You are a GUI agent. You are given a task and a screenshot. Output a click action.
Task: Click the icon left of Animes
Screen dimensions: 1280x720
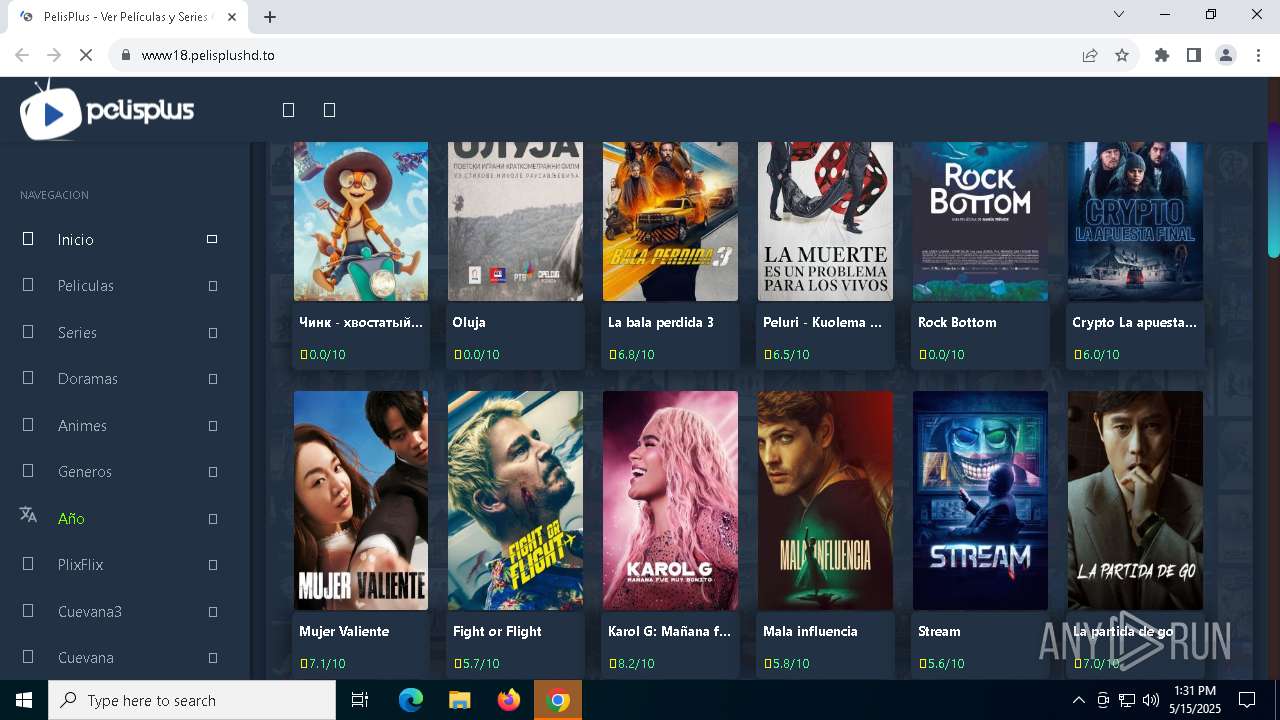point(28,424)
